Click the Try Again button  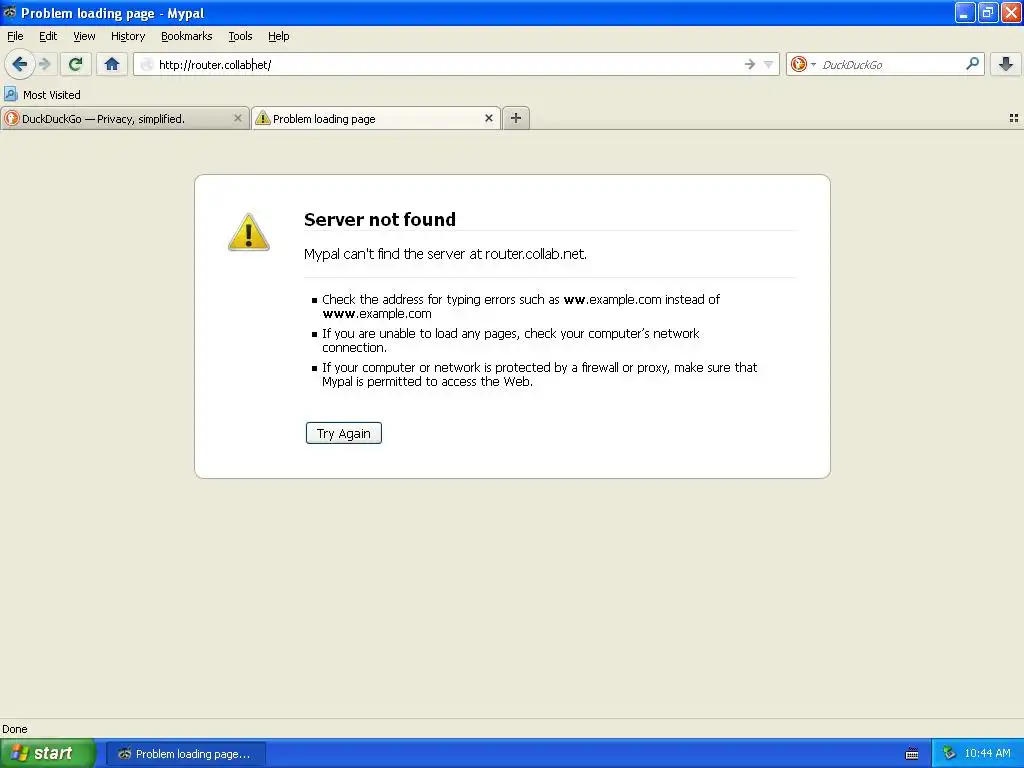[x=344, y=433]
